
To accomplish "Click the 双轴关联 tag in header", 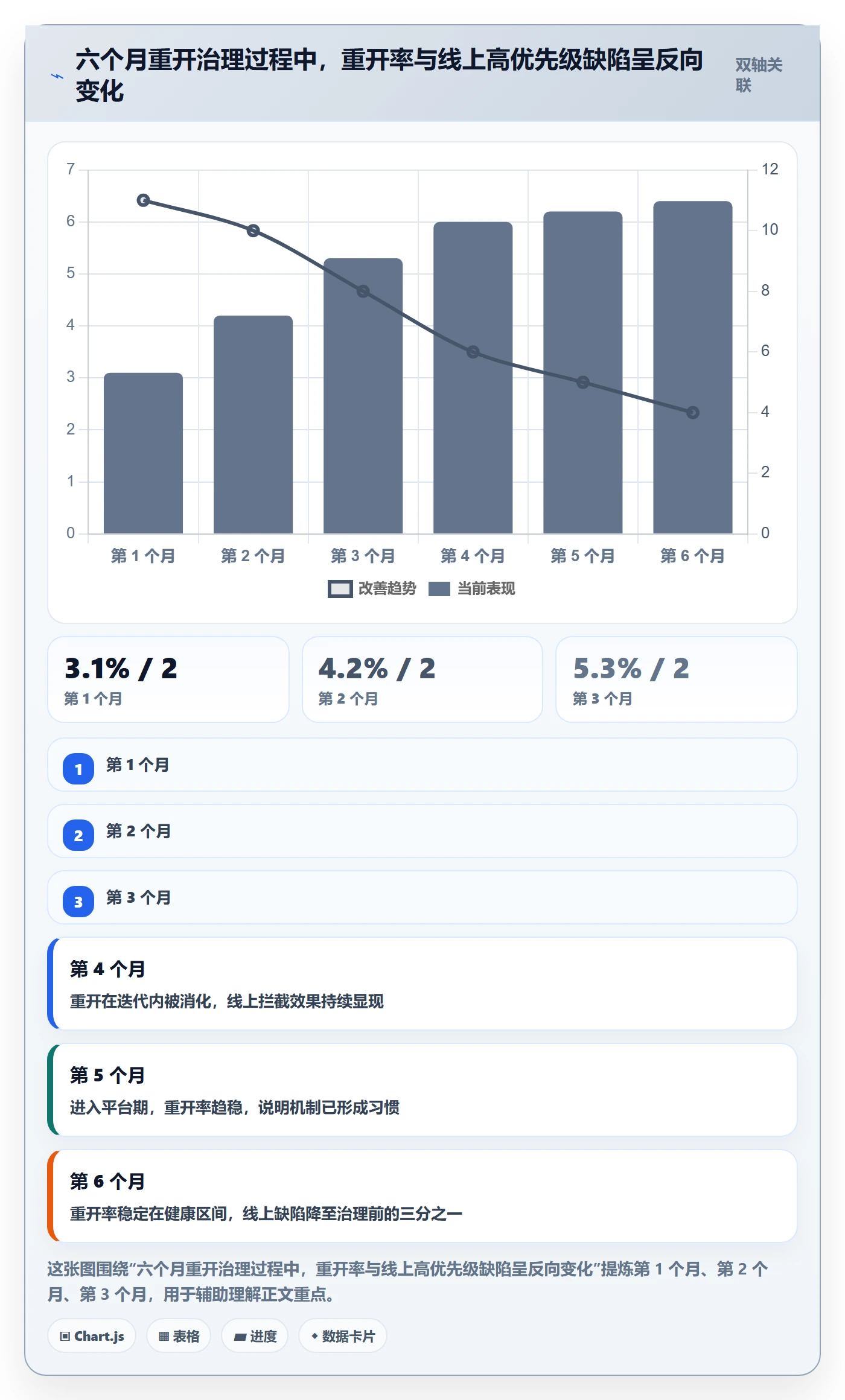I will [759, 75].
